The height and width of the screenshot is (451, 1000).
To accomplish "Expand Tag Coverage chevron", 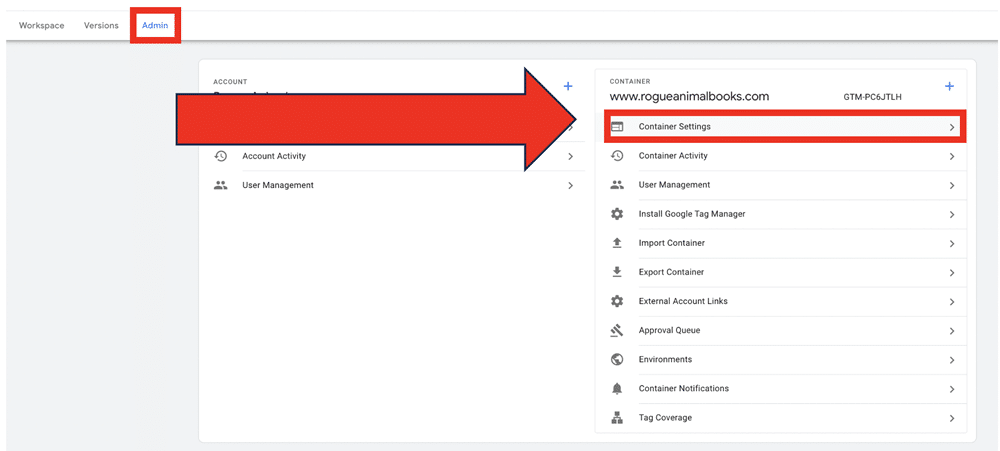I will (952, 418).
